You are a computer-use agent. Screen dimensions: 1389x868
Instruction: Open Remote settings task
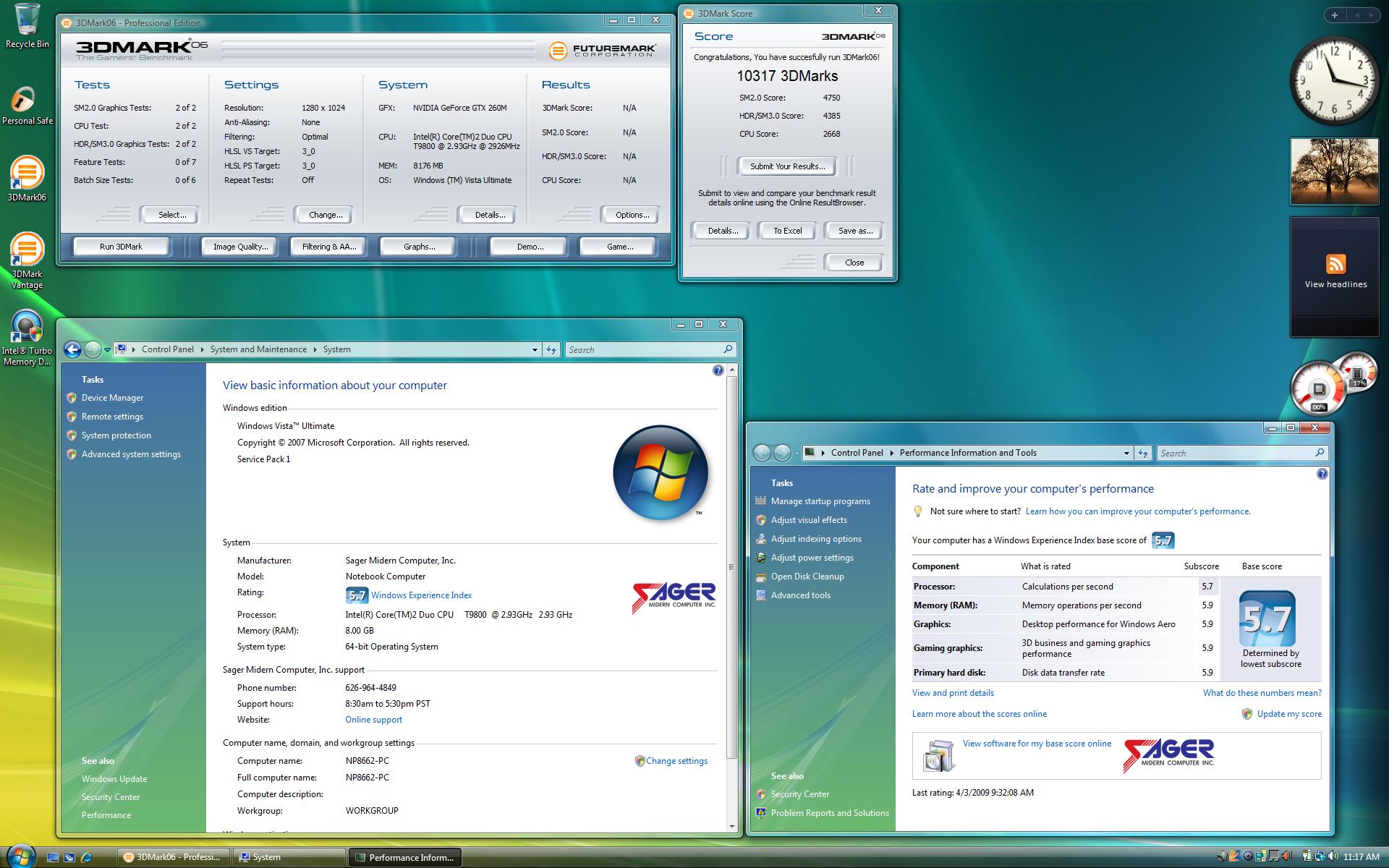(x=112, y=417)
